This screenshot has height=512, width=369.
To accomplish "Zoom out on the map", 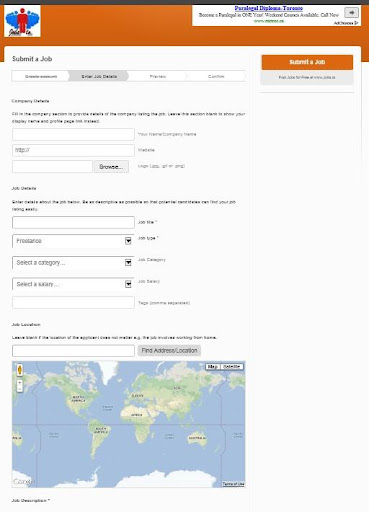I will (x=20, y=389).
